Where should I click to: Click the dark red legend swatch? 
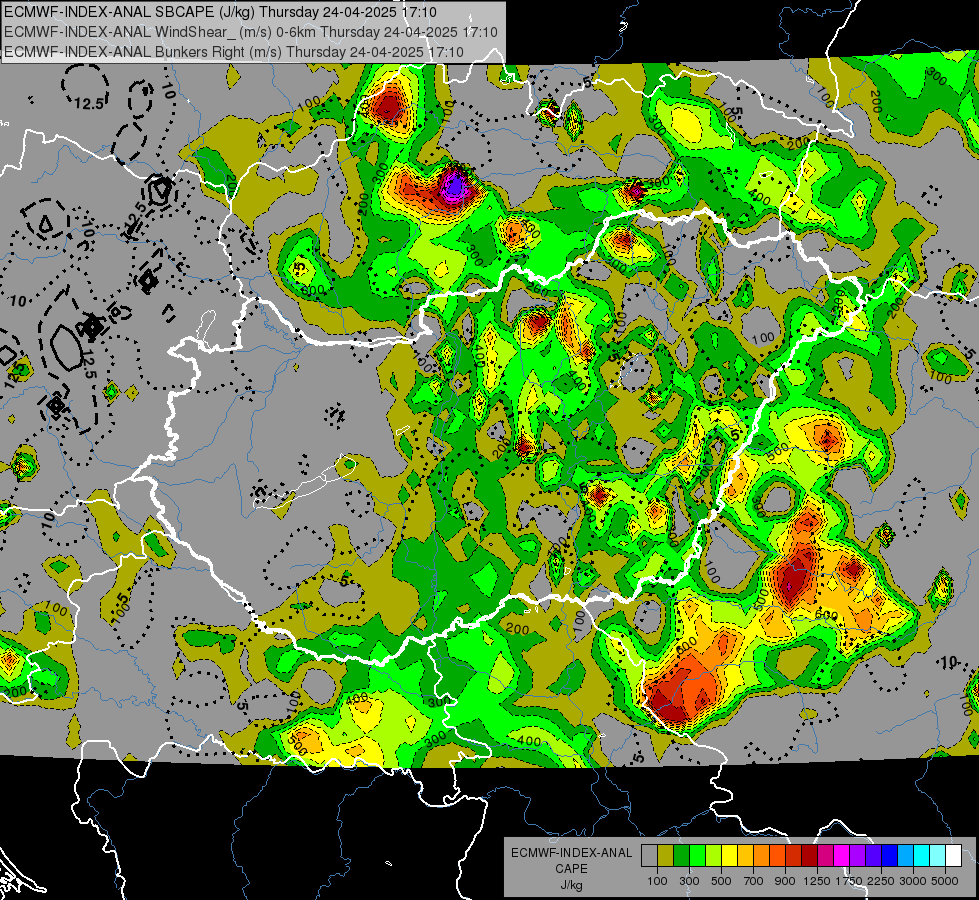(810, 856)
